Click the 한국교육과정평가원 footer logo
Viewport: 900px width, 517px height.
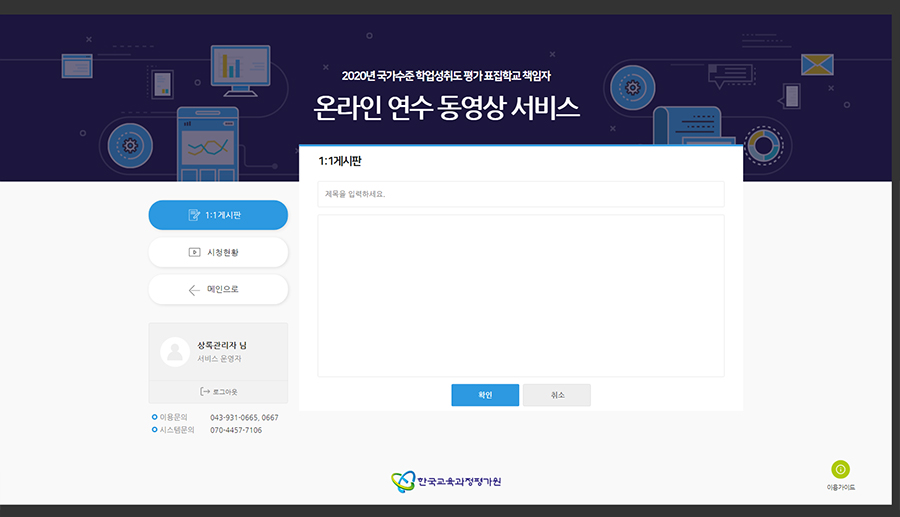pyautogui.click(x=446, y=482)
